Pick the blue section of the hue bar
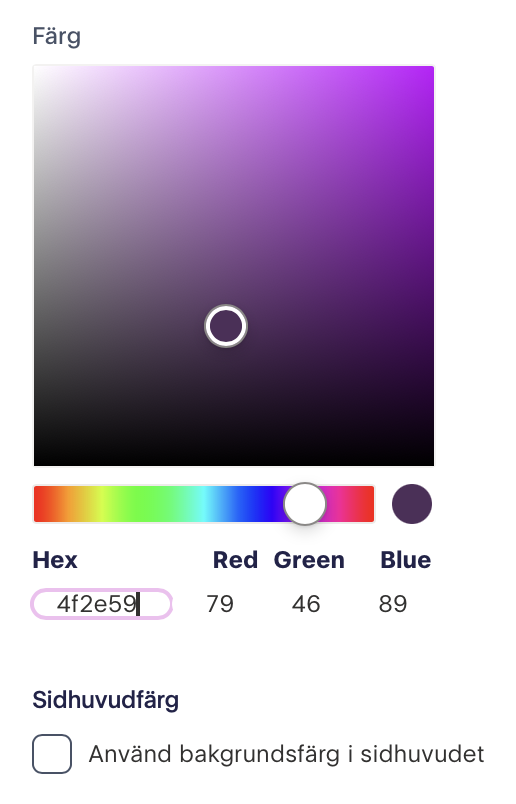This screenshot has width=516, height=804. tap(256, 504)
